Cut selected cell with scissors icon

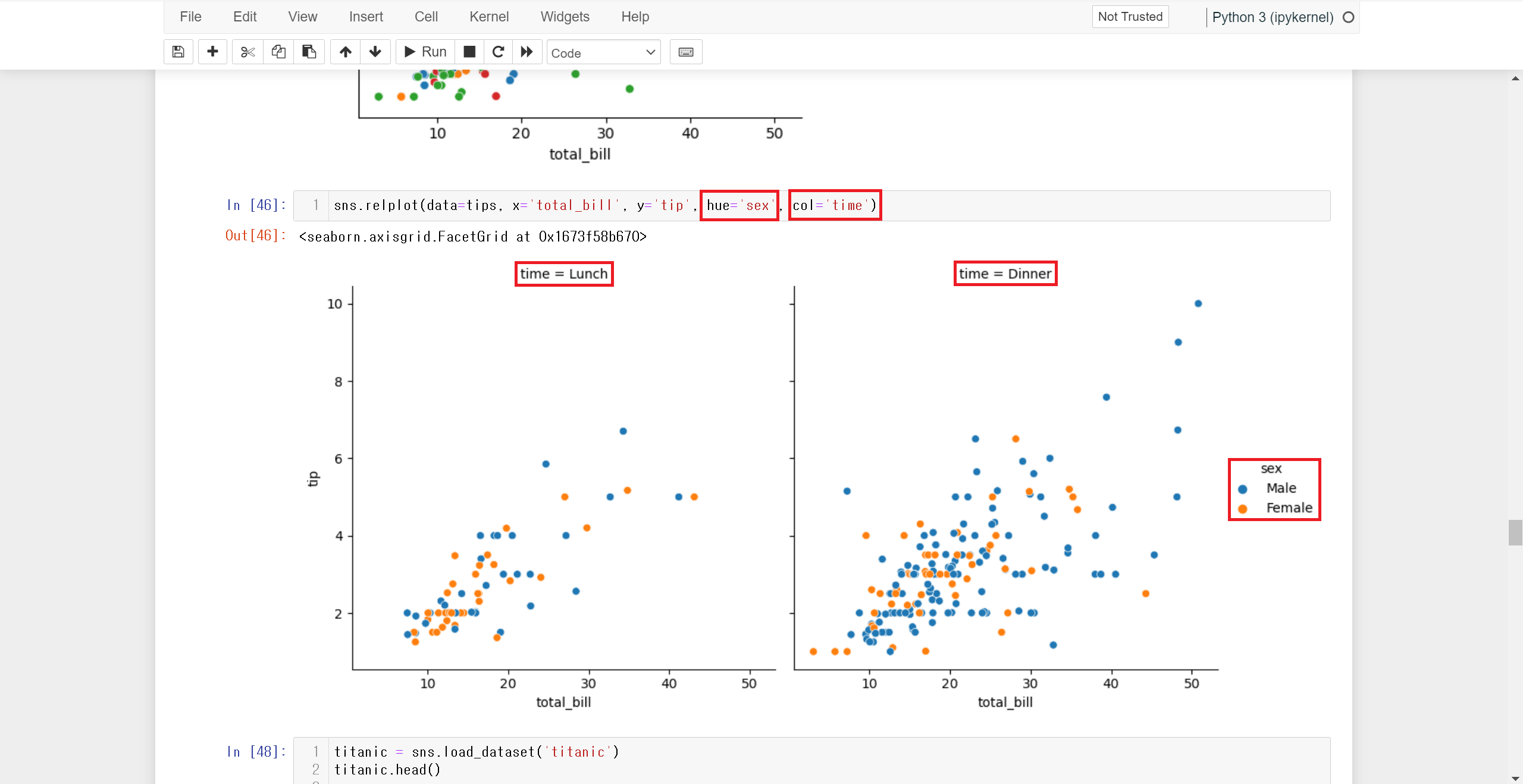[247, 52]
